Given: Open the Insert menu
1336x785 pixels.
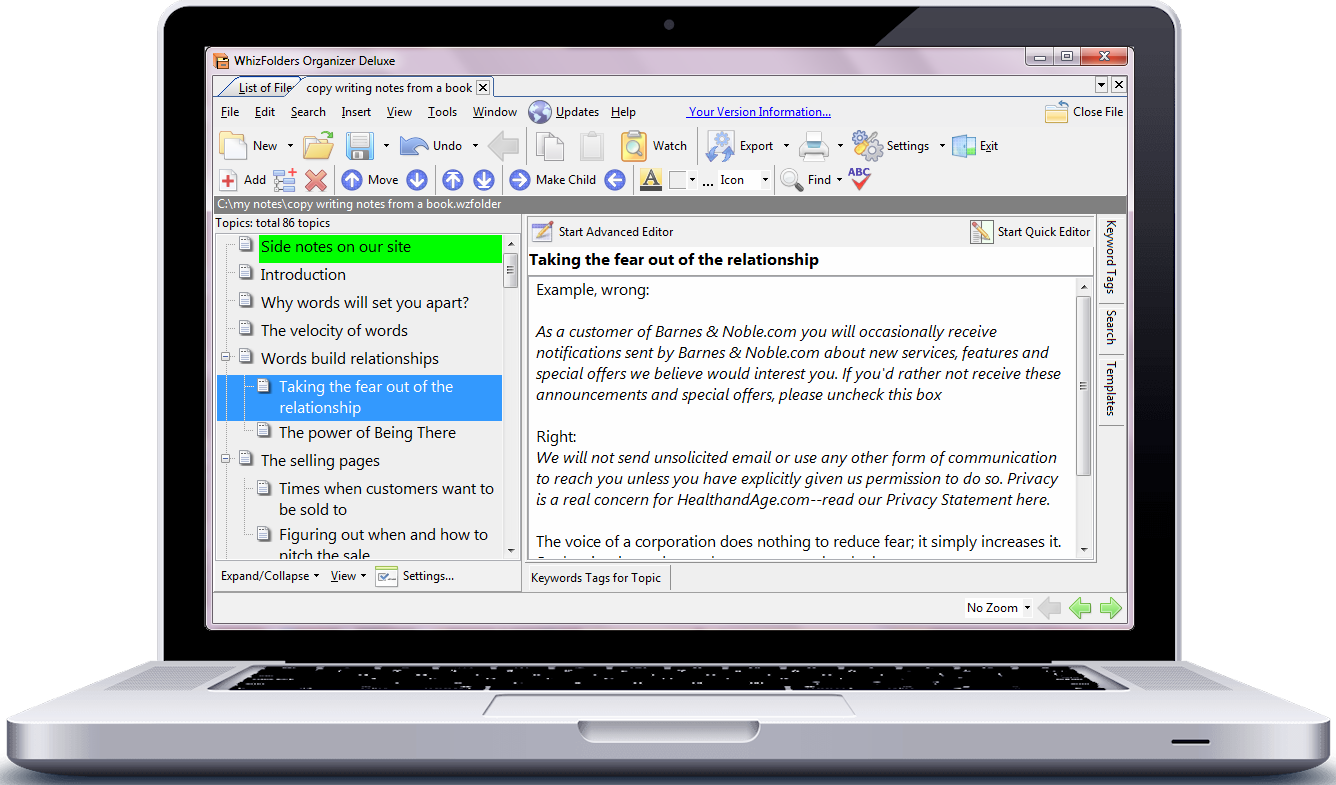Looking at the screenshot, I should click(356, 112).
